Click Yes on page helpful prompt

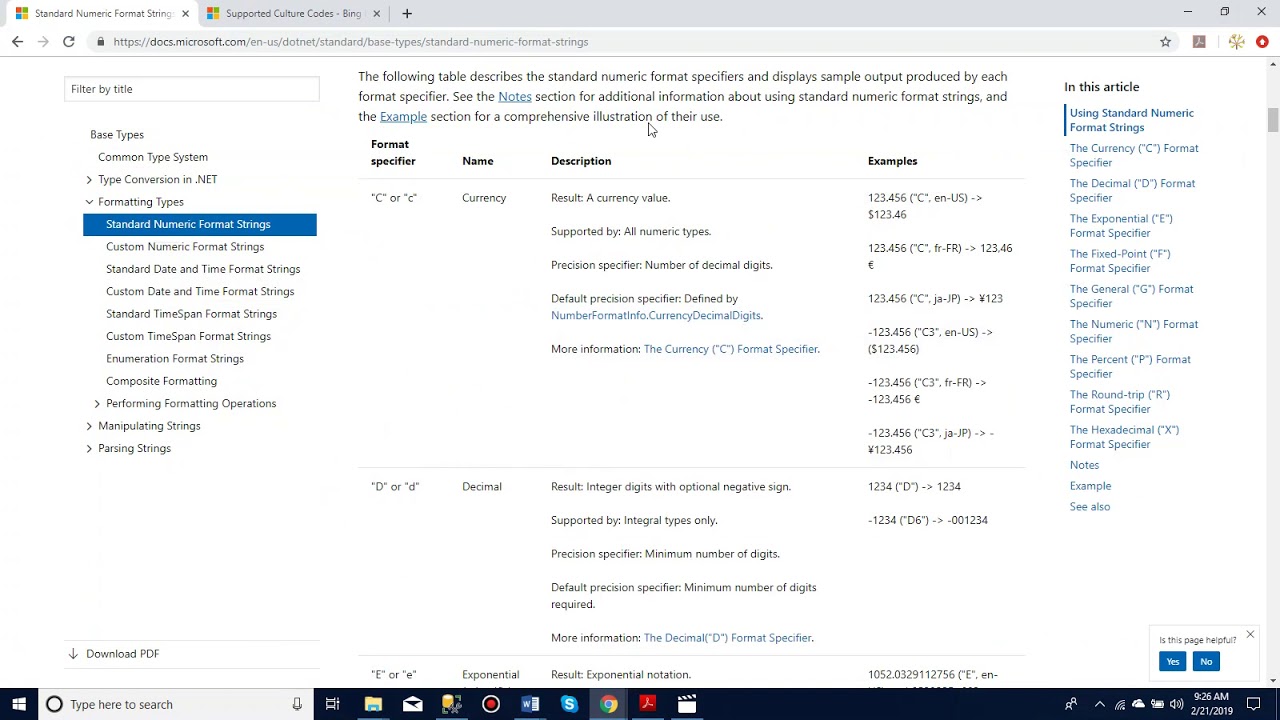(1173, 661)
